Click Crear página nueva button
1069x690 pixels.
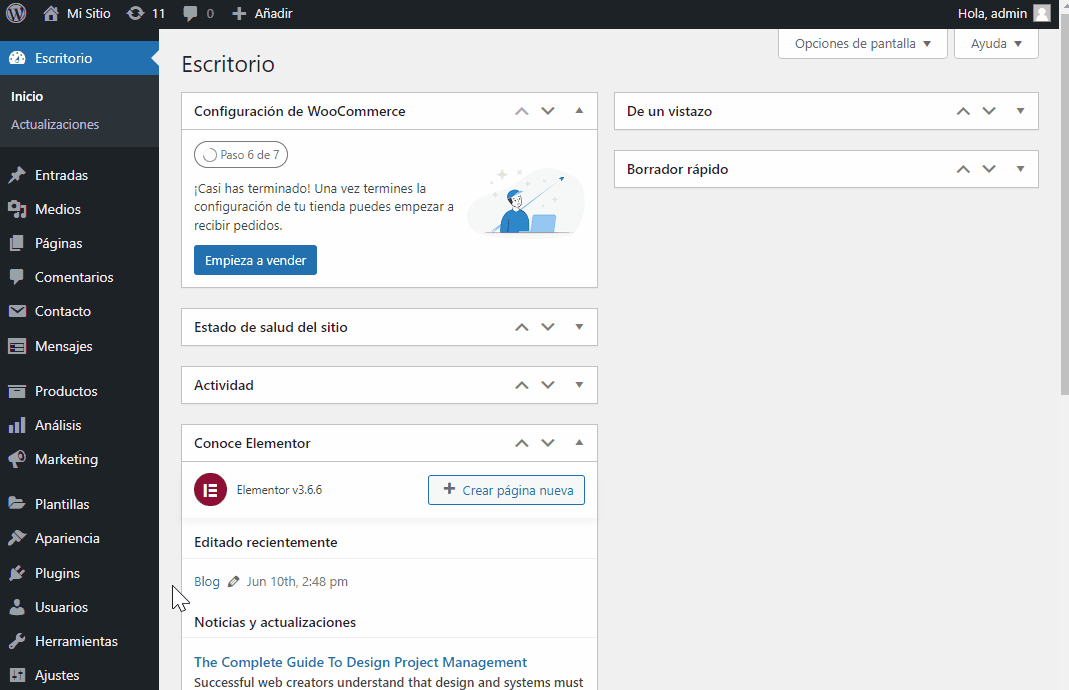click(x=507, y=490)
